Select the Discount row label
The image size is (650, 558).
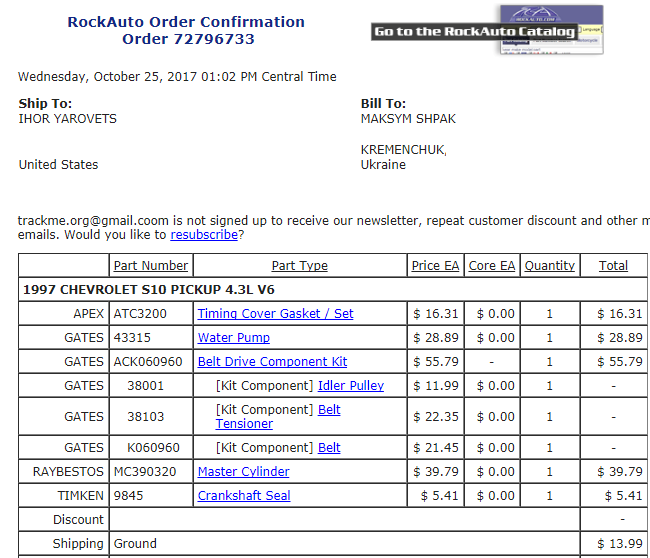click(78, 520)
